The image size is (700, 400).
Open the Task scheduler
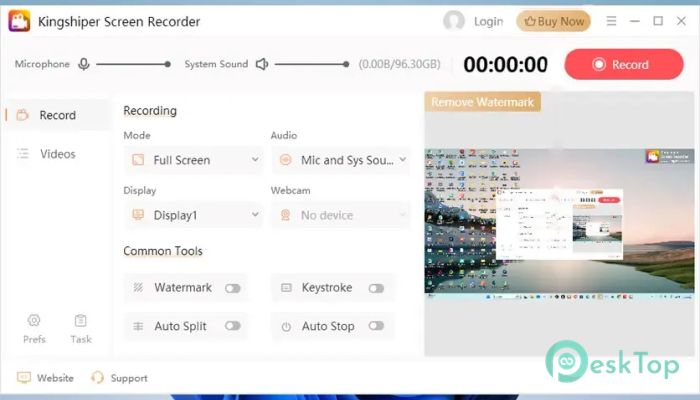[81, 329]
